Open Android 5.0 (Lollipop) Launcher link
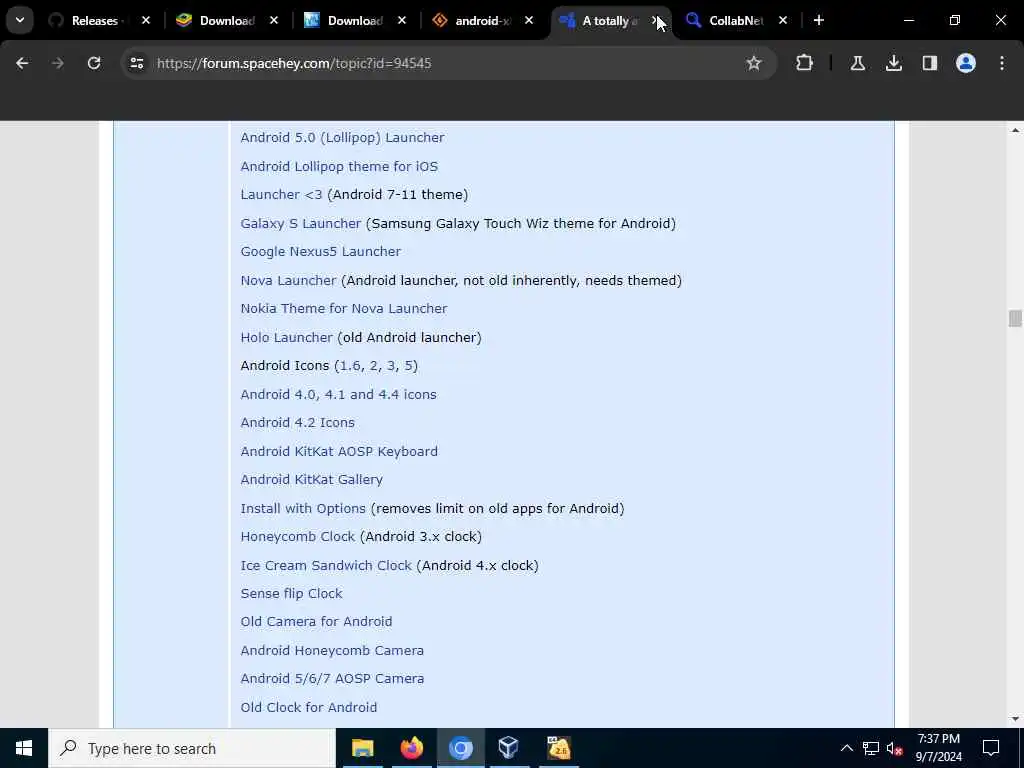The image size is (1024, 768). pos(342,138)
